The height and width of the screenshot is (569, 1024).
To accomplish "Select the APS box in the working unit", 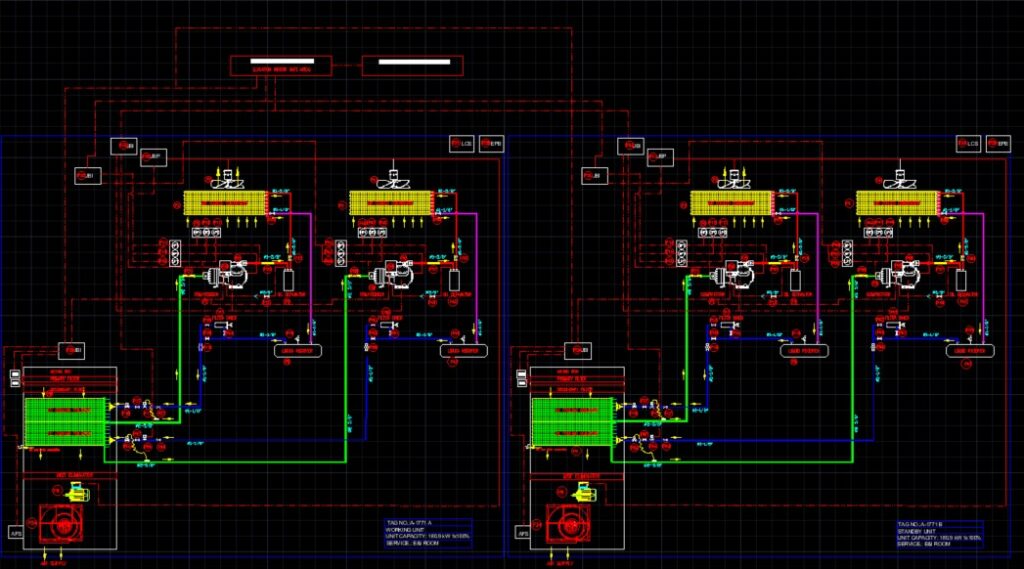I will (16, 532).
